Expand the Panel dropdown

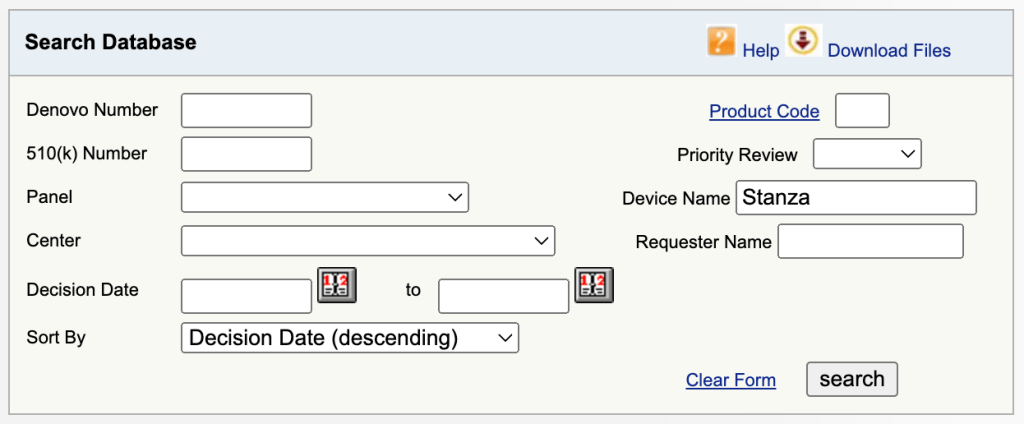point(325,197)
